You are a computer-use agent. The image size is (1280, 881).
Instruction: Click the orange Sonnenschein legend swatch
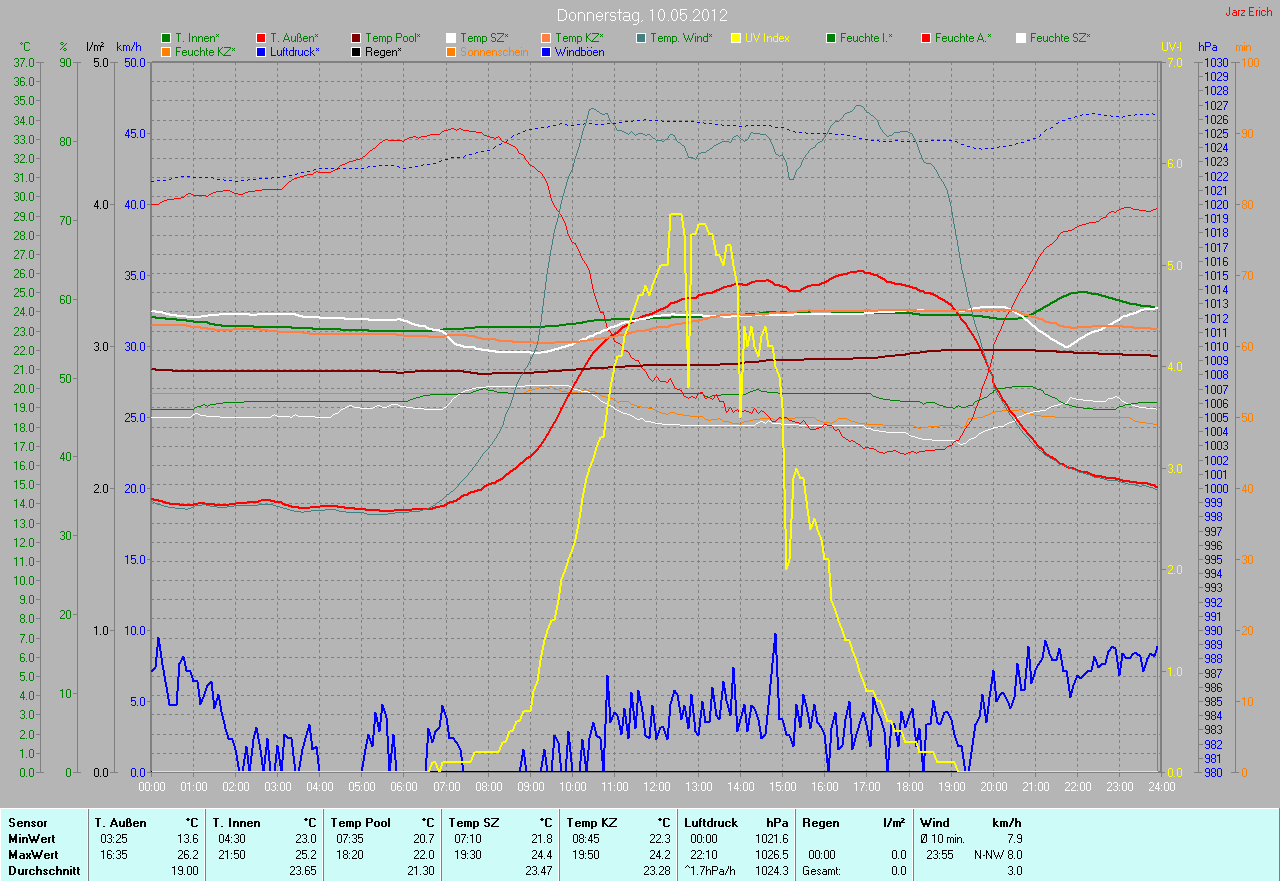(451, 51)
